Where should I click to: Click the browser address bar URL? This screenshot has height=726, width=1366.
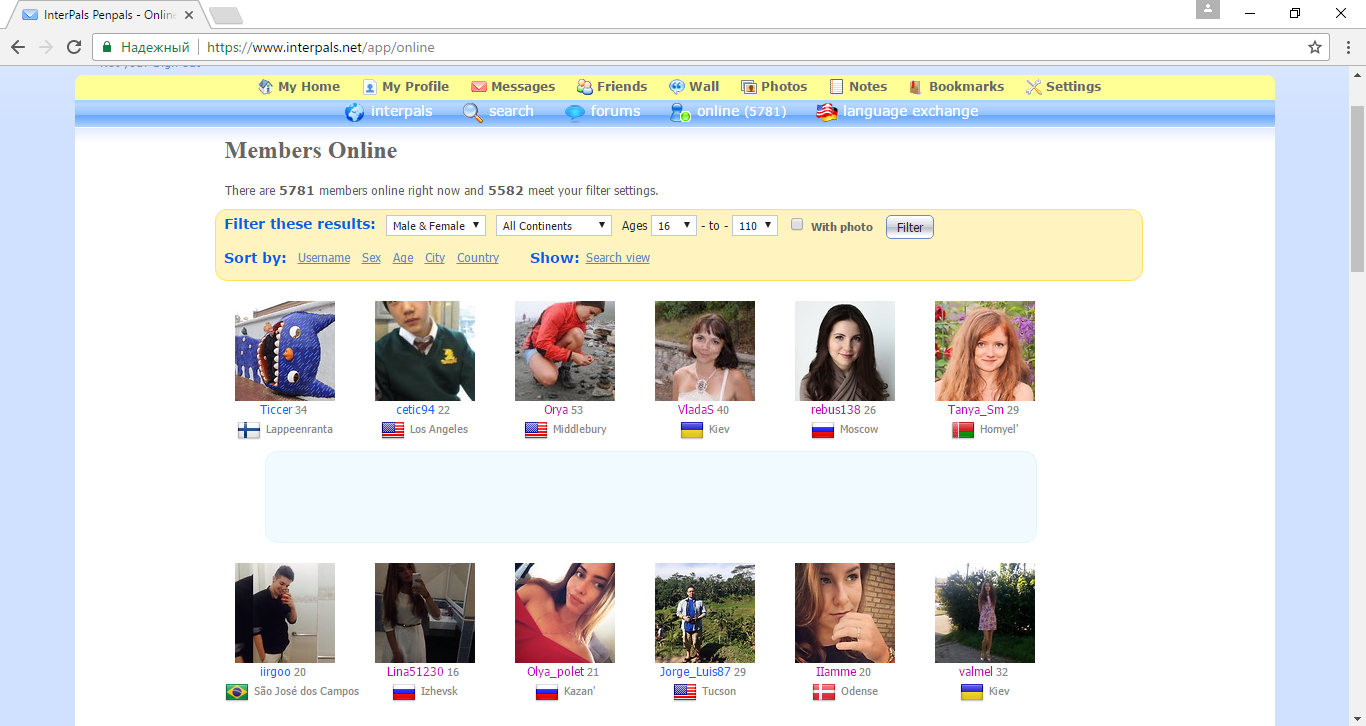click(321, 47)
